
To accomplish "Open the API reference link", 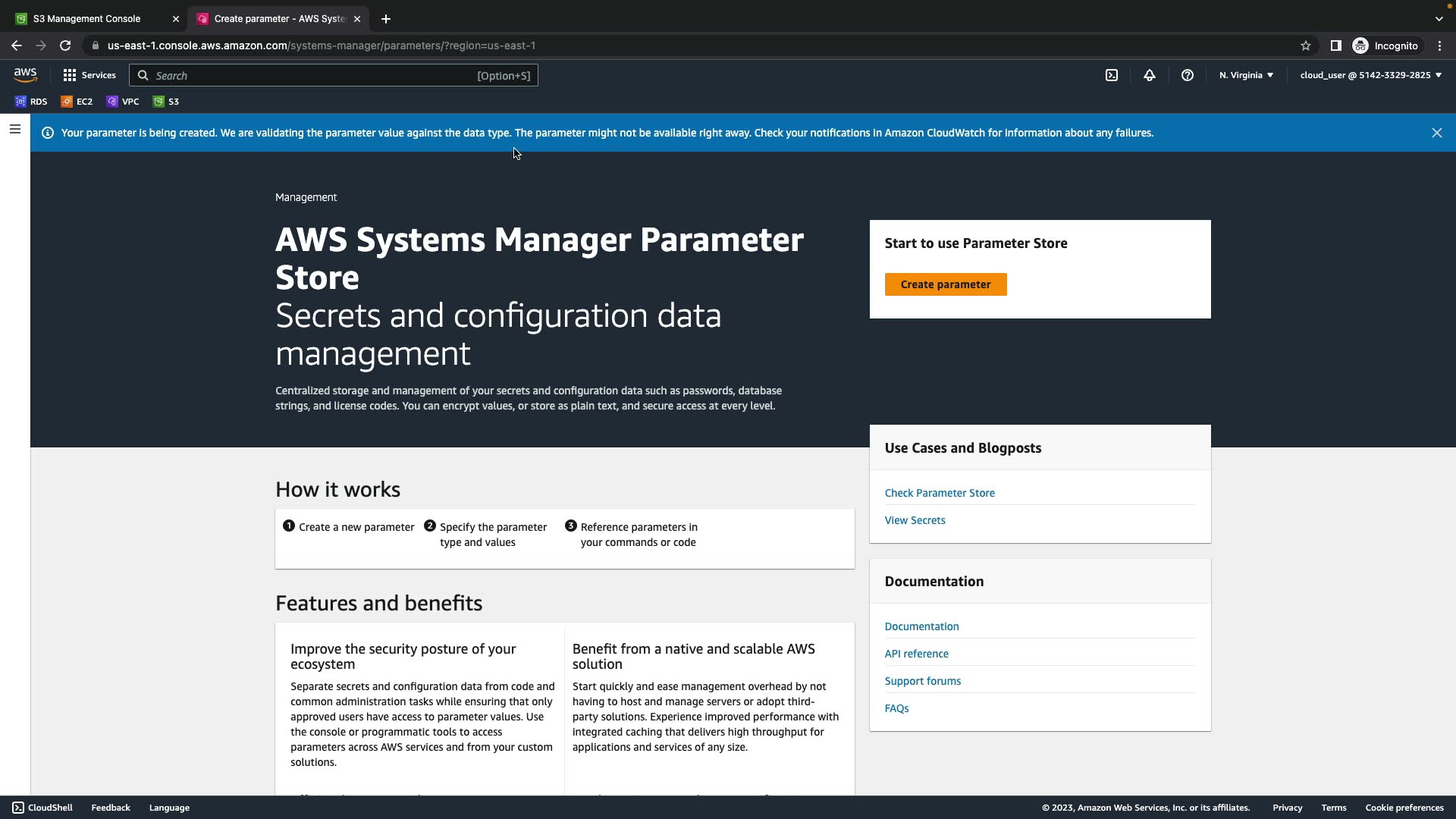I will click(x=916, y=654).
